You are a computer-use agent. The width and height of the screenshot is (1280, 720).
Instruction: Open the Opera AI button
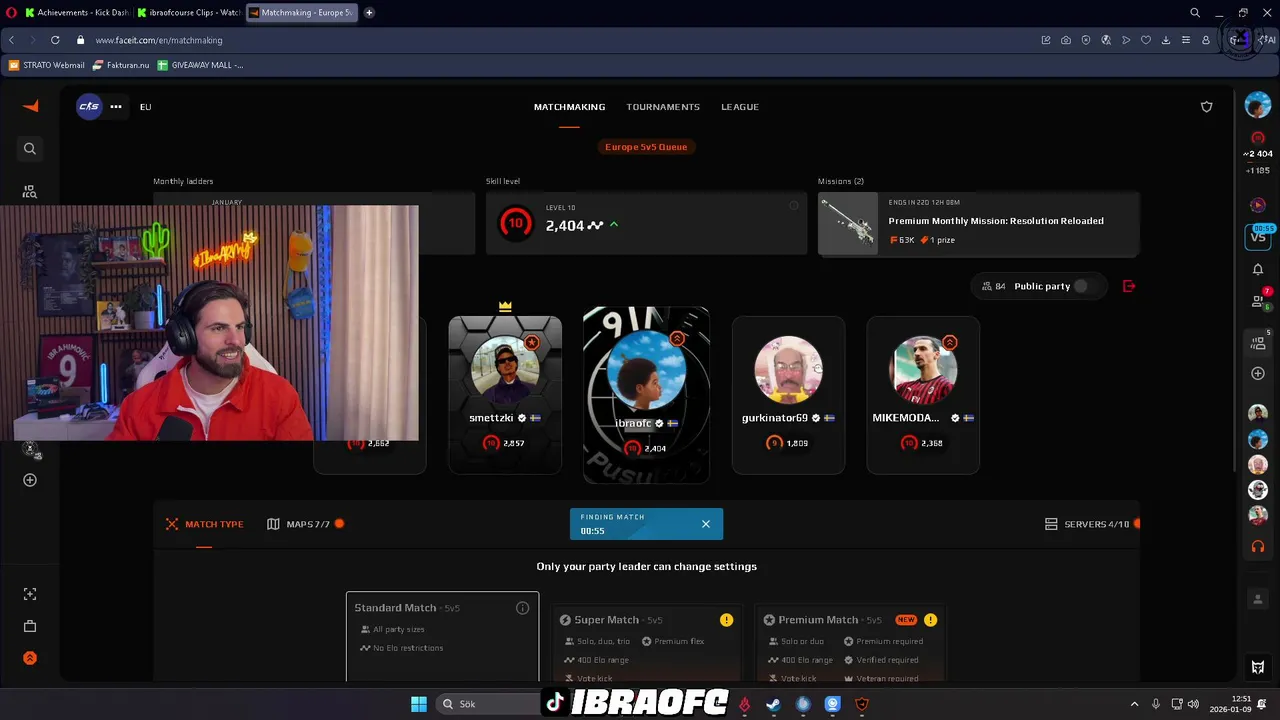1267,40
